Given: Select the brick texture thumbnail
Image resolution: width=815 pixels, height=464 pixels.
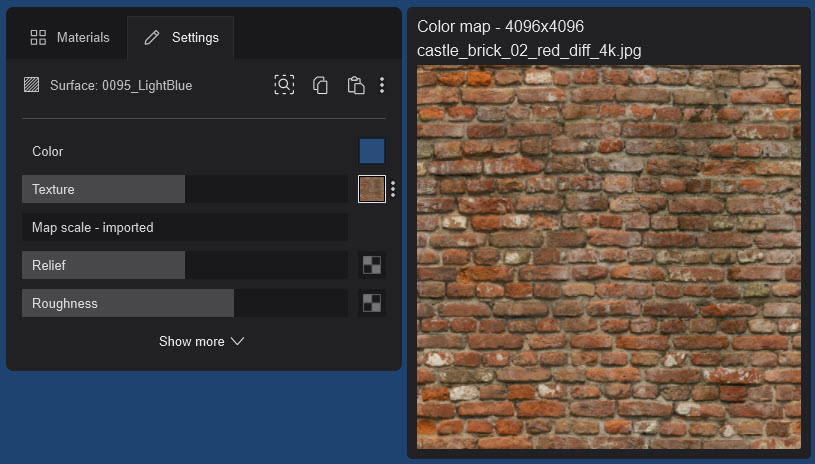Looking at the screenshot, I should click(x=372, y=189).
